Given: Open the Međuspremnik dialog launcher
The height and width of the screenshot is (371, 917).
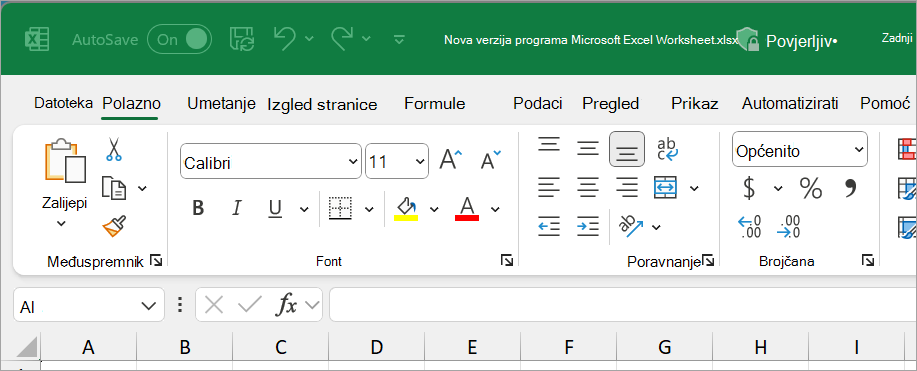Looking at the screenshot, I should tap(156, 260).
